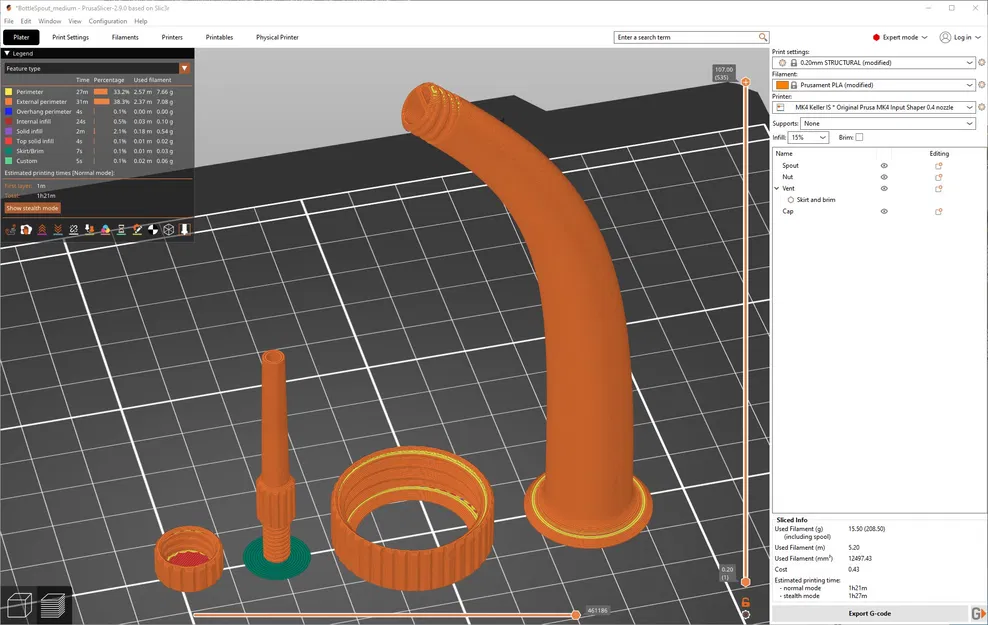
Task: Click the vertical layer slider bottom handle
Action: click(745, 582)
